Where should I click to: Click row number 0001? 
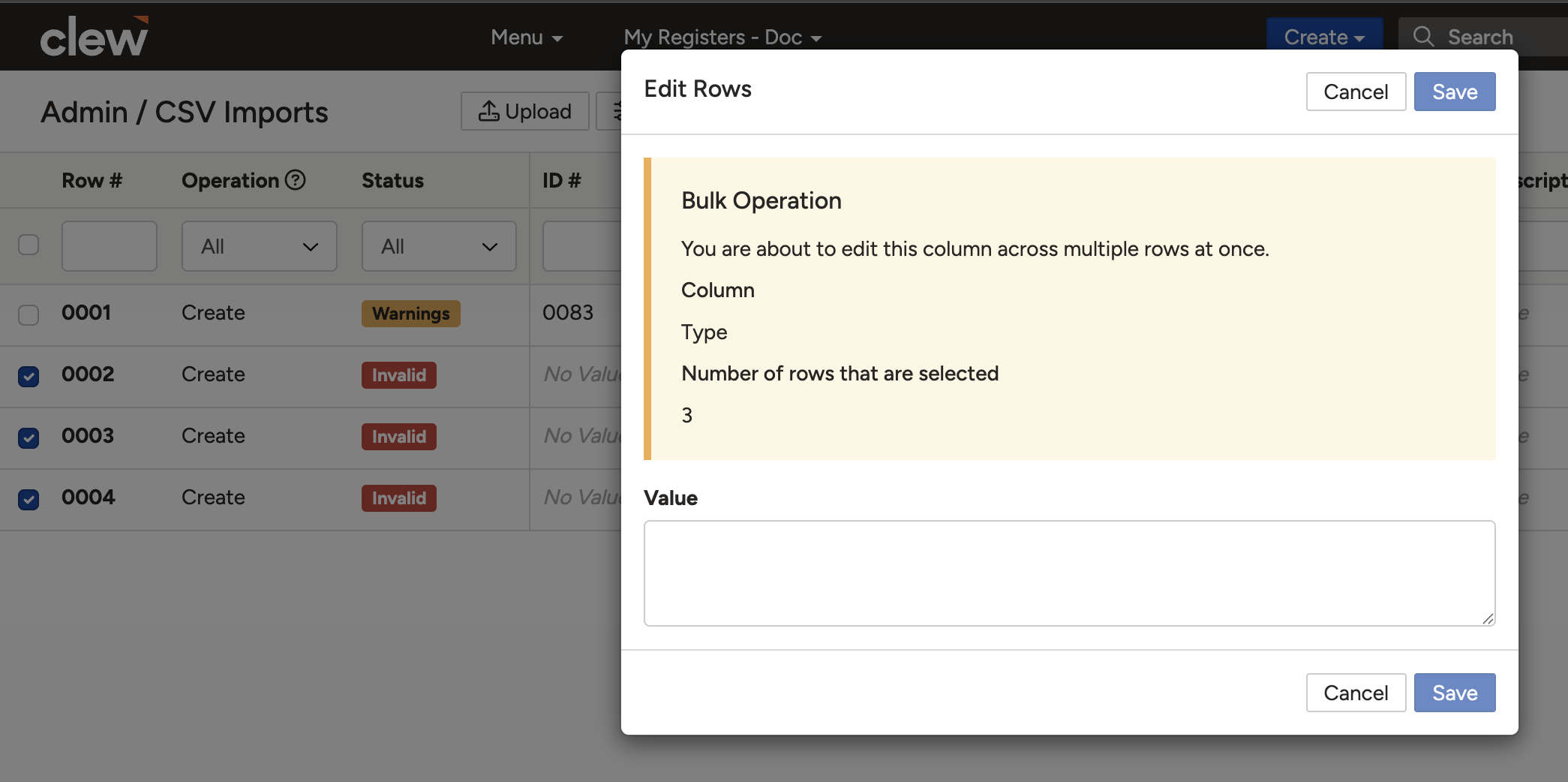86,312
